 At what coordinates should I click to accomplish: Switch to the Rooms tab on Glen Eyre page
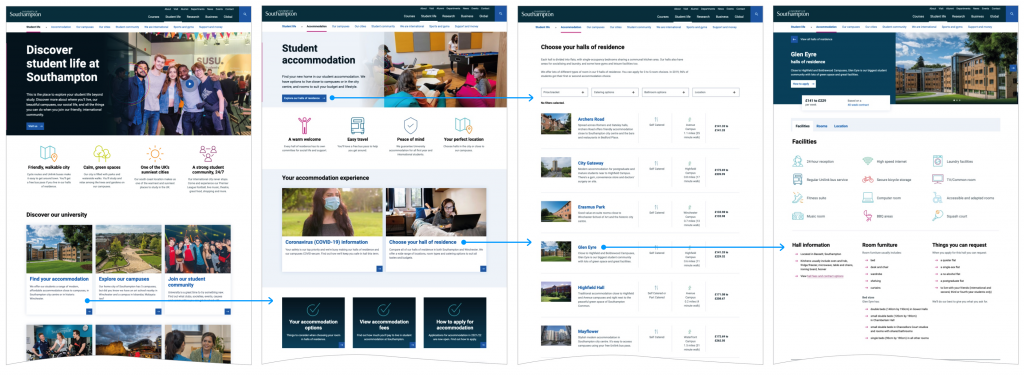click(x=822, y=125)
